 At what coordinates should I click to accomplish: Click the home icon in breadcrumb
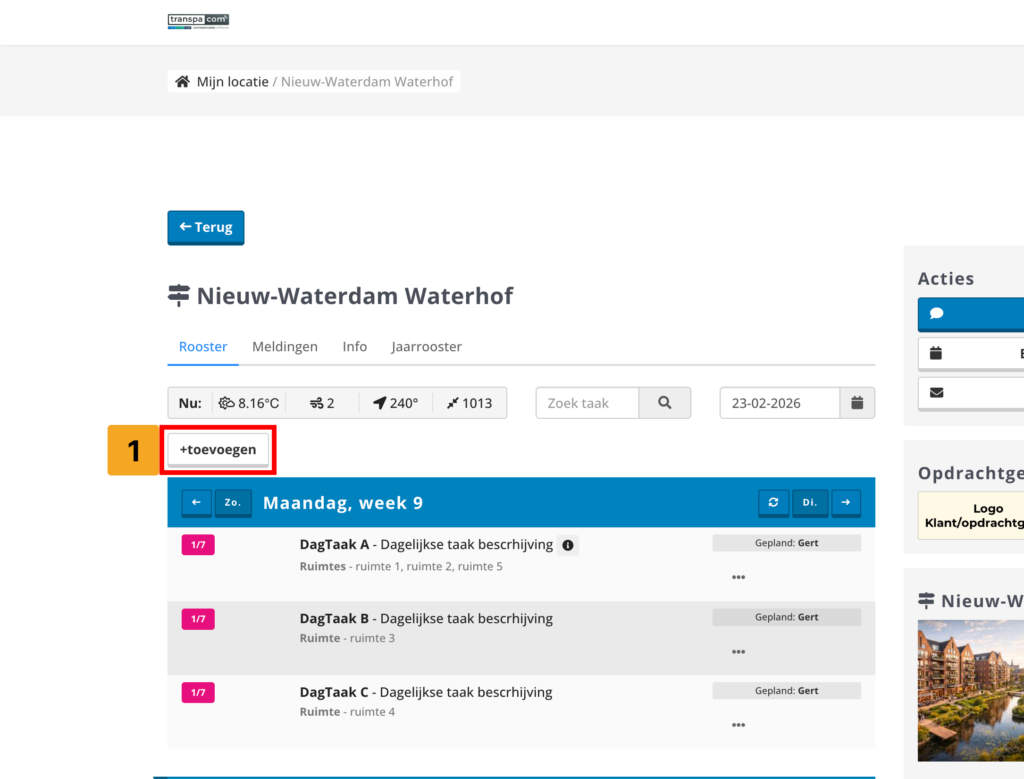[182, 82]
